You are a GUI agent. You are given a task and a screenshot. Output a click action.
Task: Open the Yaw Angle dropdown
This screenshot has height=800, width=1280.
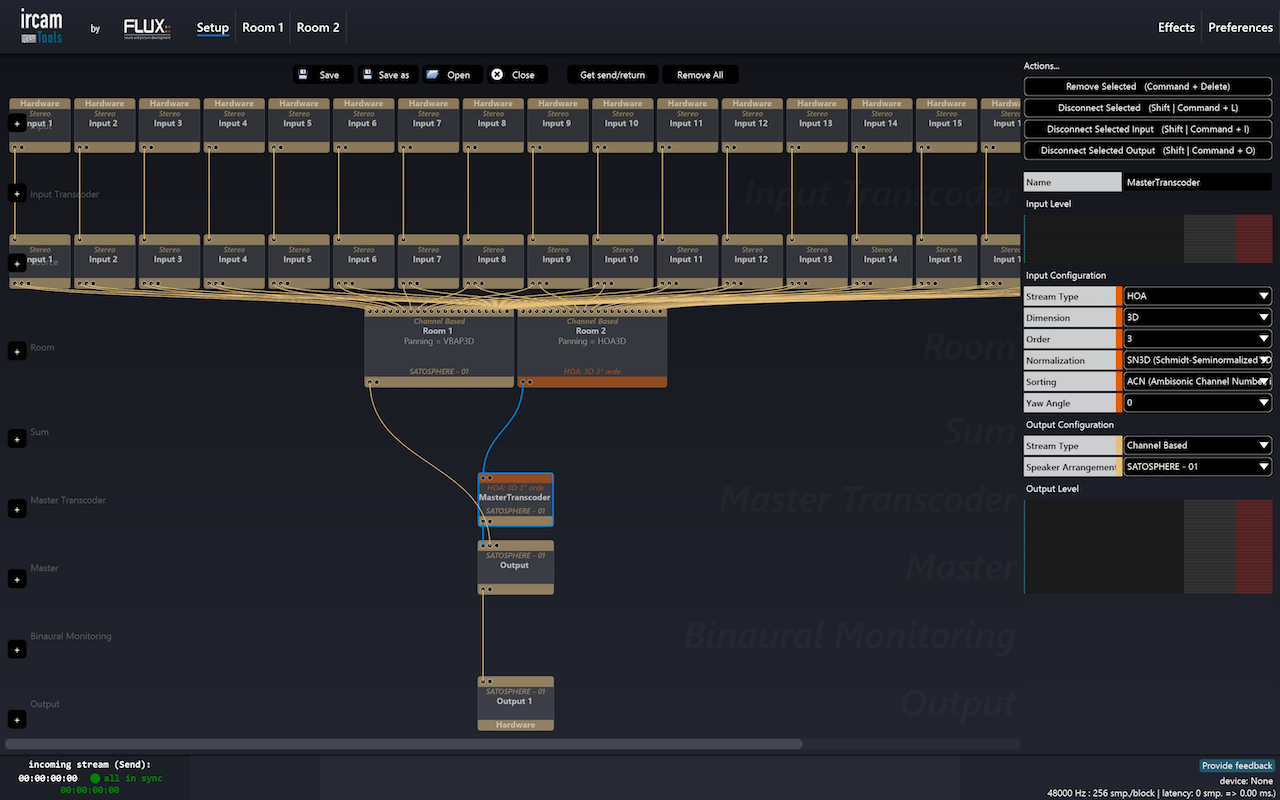pos(1198,403)
